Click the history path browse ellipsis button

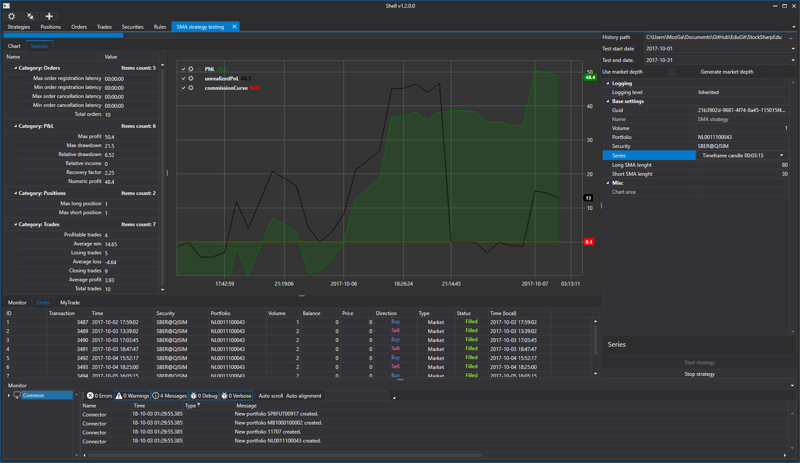pyautogui.click(x=793, y=37)
